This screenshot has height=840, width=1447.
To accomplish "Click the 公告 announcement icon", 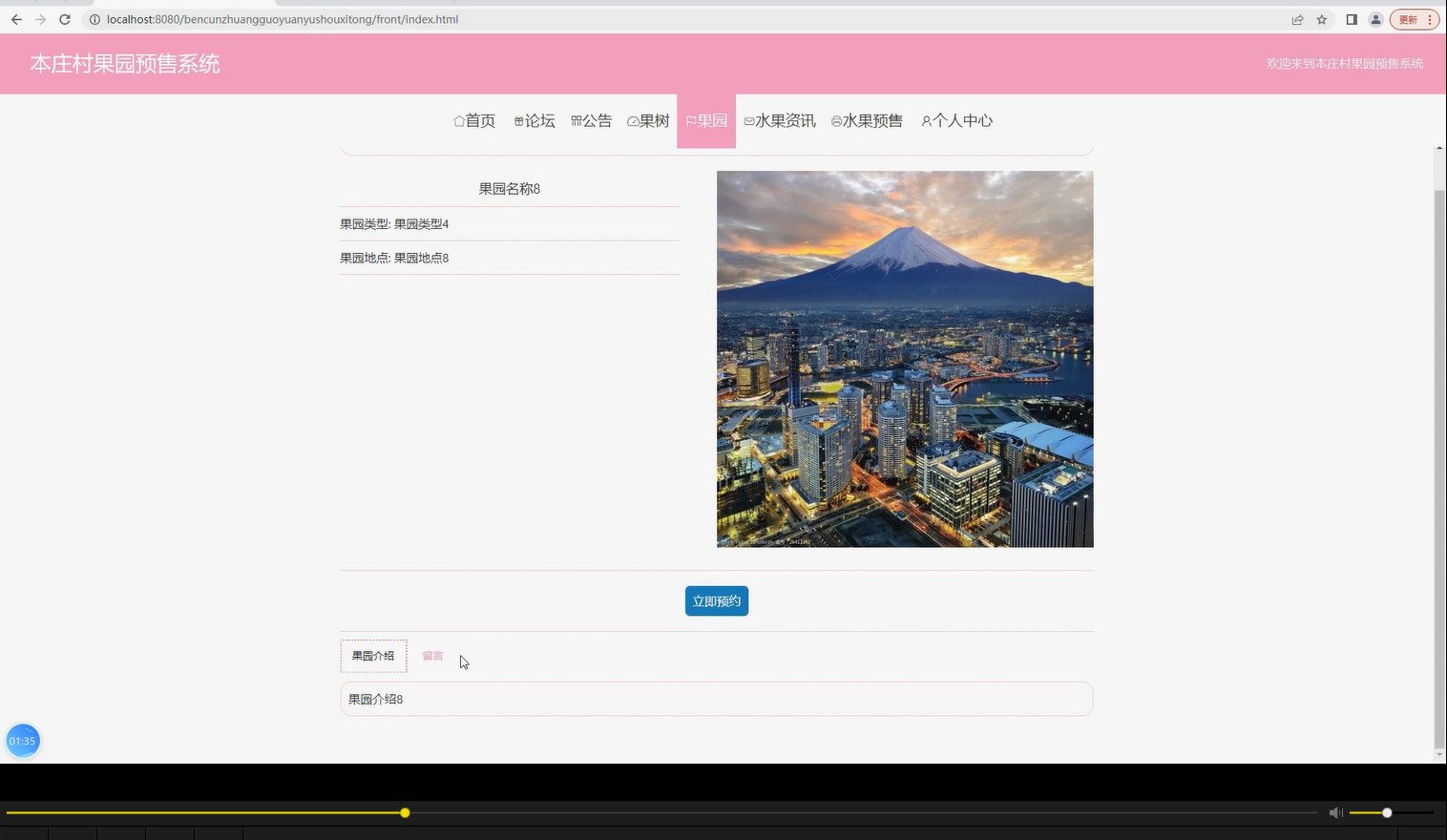I will tap(576, 120).
